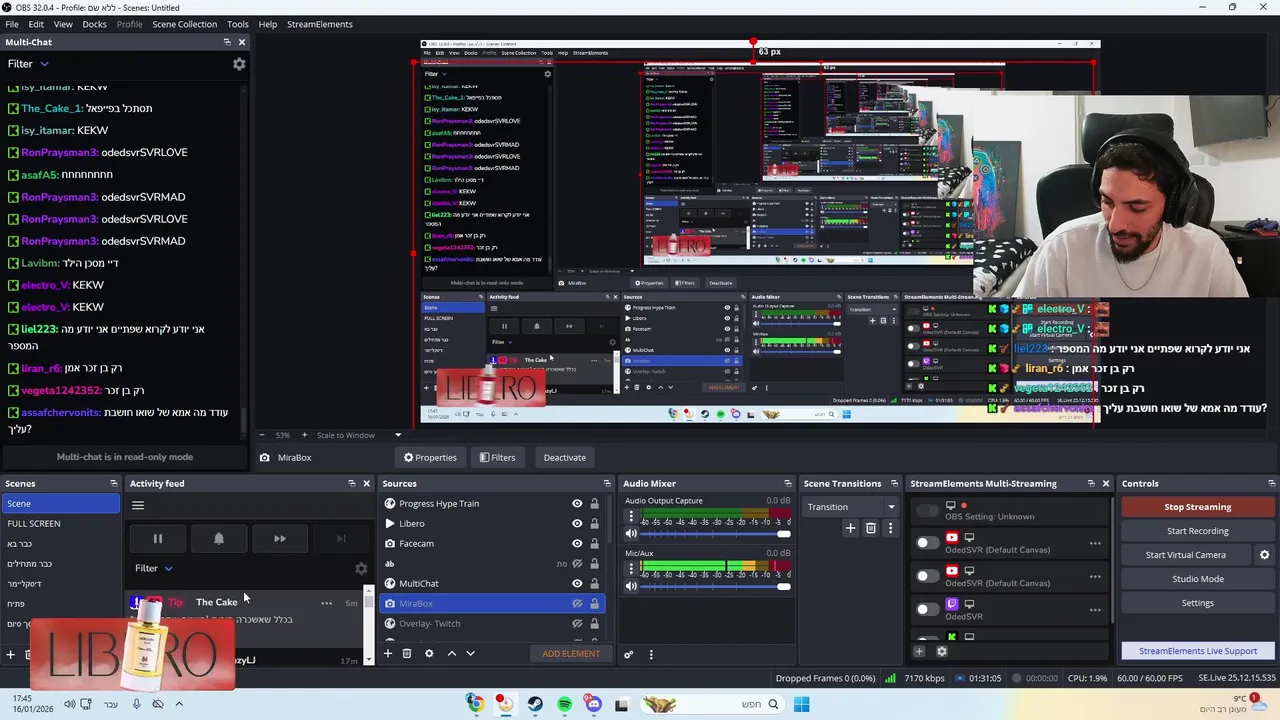Image resolution: width=1280 pixels, height=720 pixels.
Task: Open the StreamElements menu
Action: click(320, 24)
